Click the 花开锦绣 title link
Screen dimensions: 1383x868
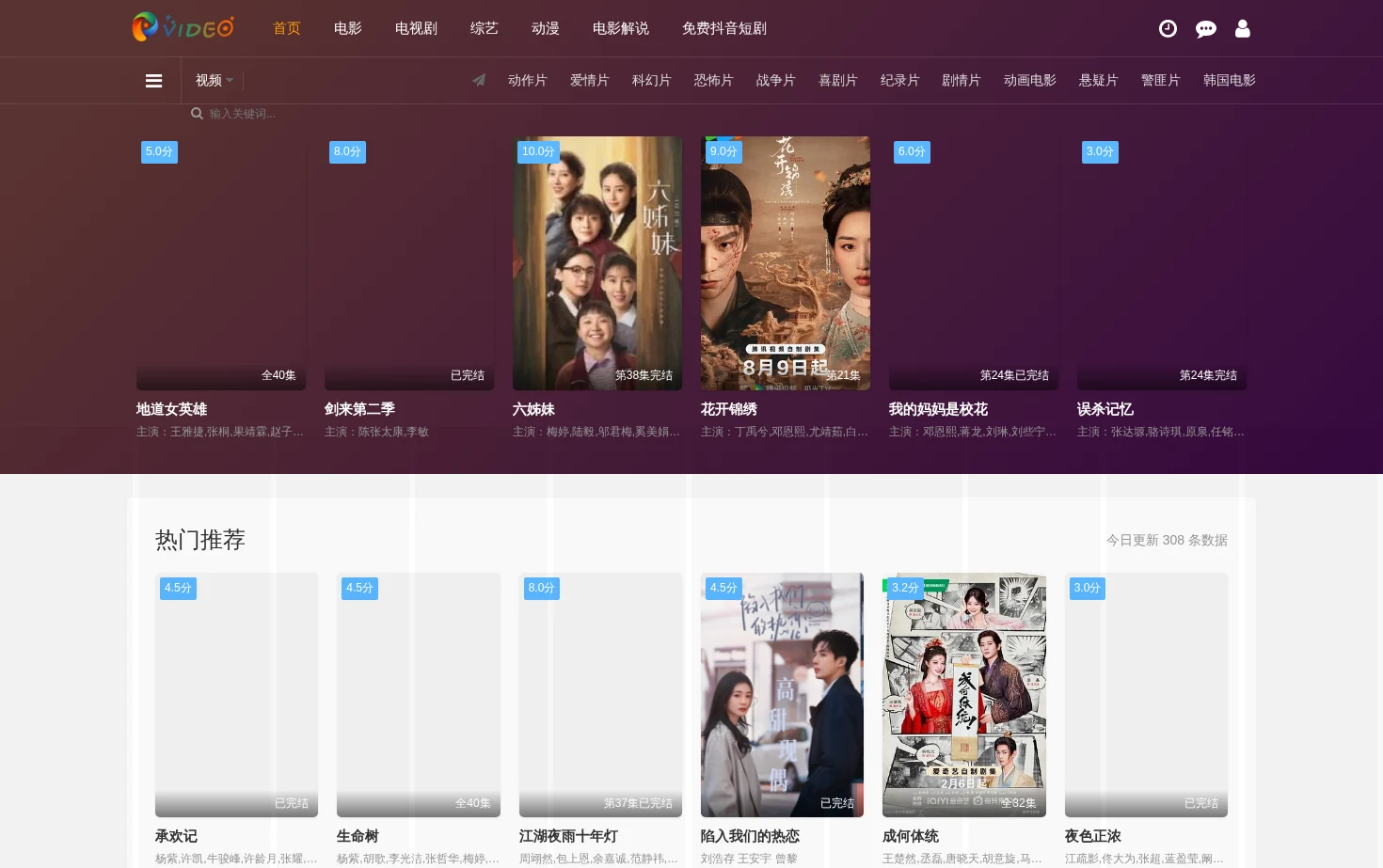coord(729,409)
